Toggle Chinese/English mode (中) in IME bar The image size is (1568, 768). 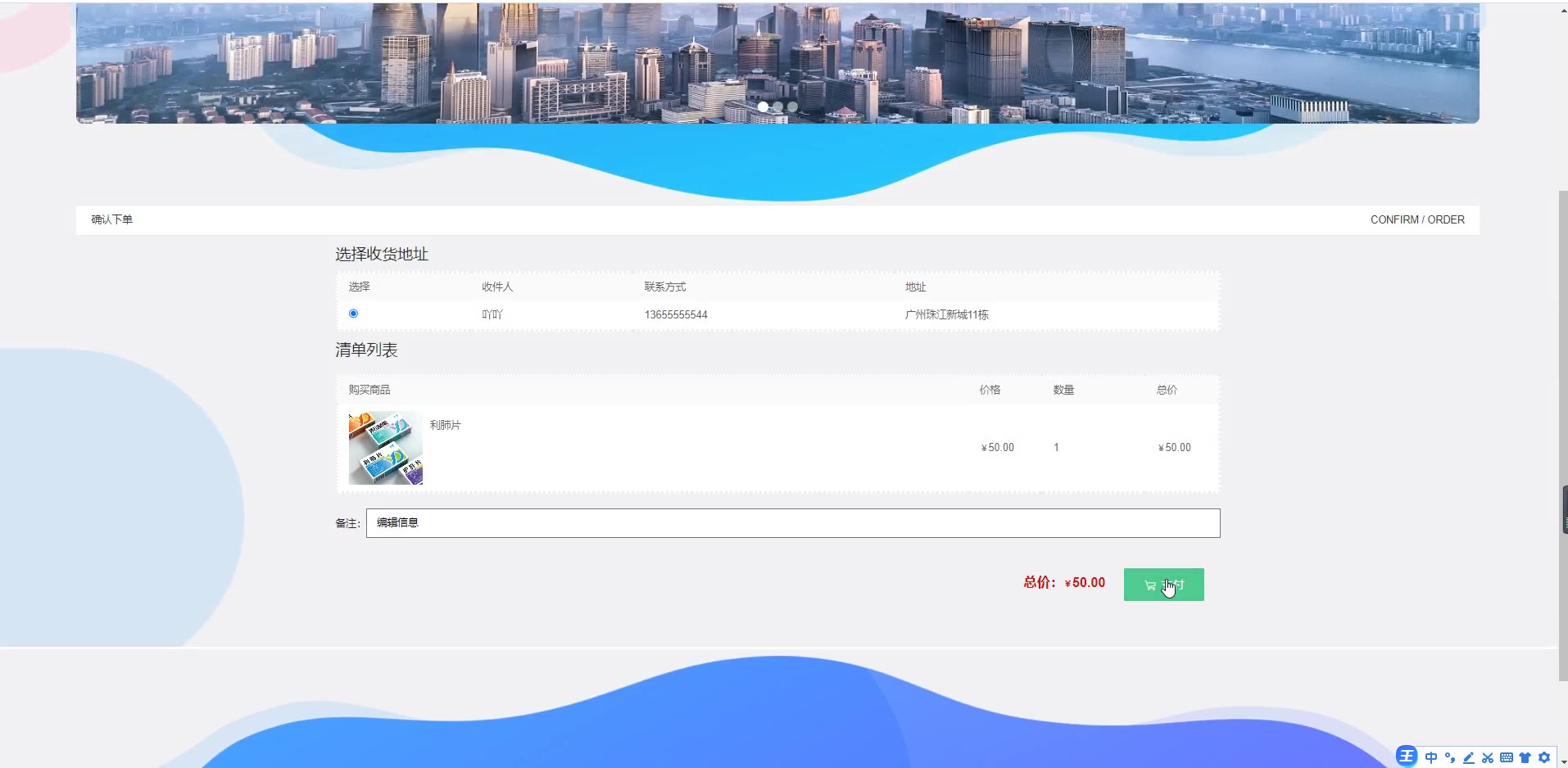(x=1431, y=757)
